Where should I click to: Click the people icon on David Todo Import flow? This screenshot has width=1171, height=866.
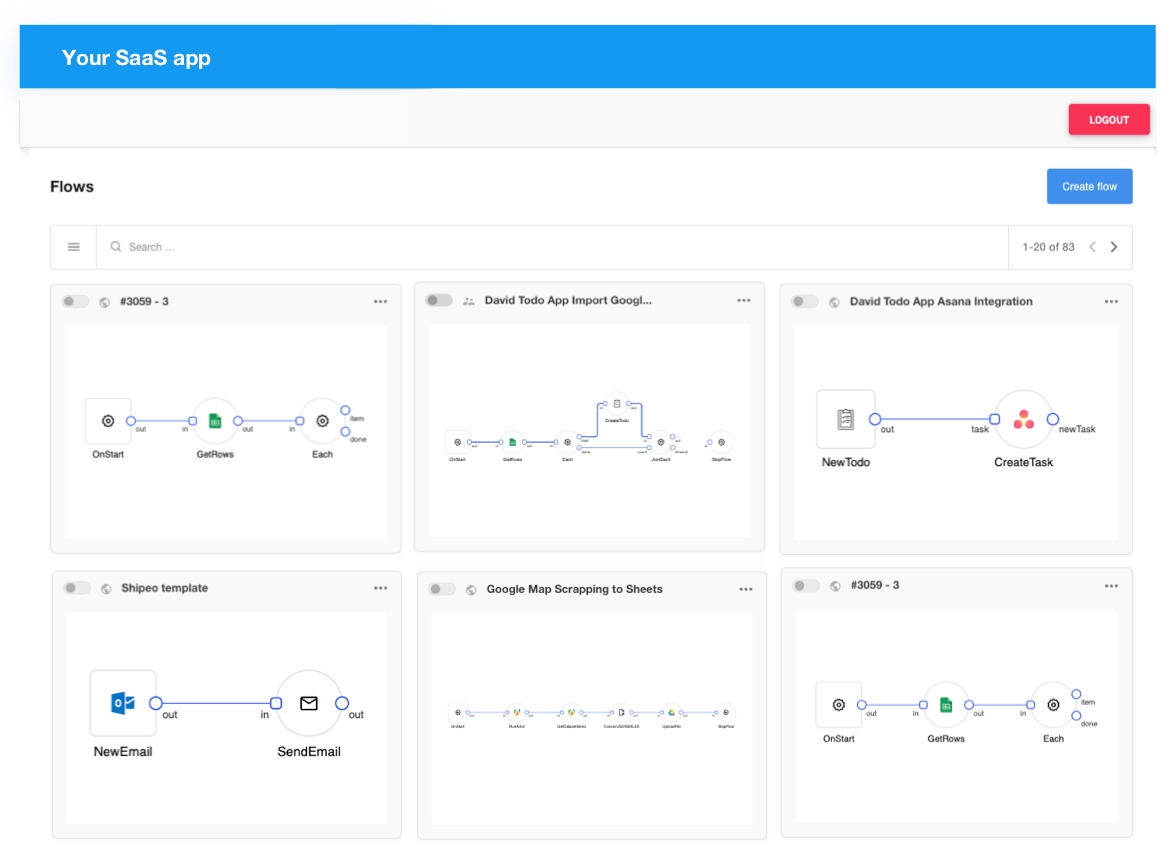pos(469,301)
